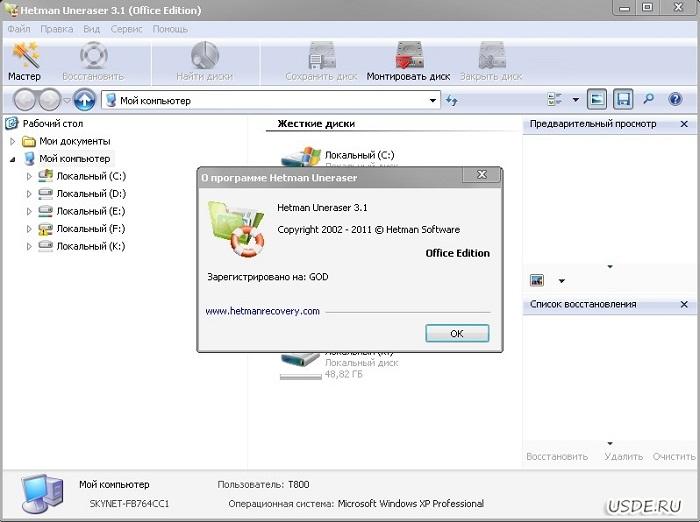The image size is (700, 522).
Task: Toggle the preview pane view button
Action: [597, 100]
